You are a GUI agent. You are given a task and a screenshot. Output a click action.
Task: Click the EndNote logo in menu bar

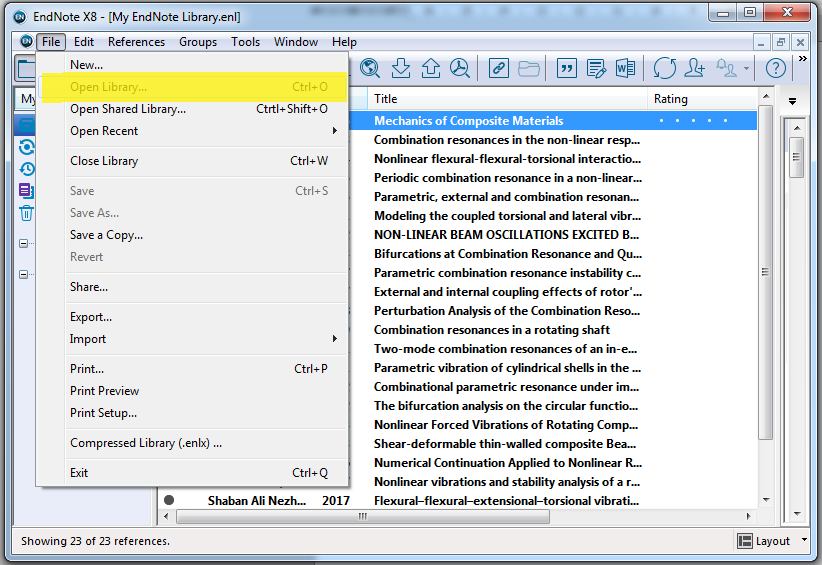pos(26,41)
